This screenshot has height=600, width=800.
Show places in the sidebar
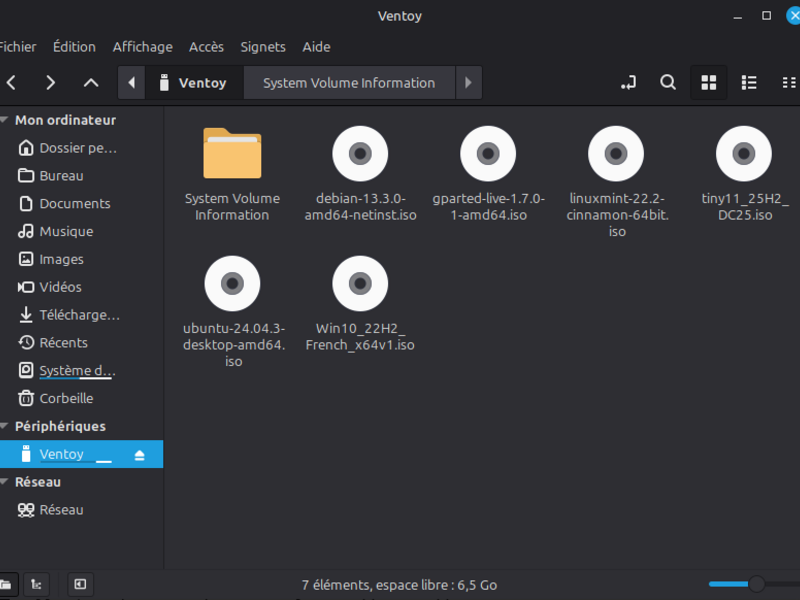(x=6, y=584)
